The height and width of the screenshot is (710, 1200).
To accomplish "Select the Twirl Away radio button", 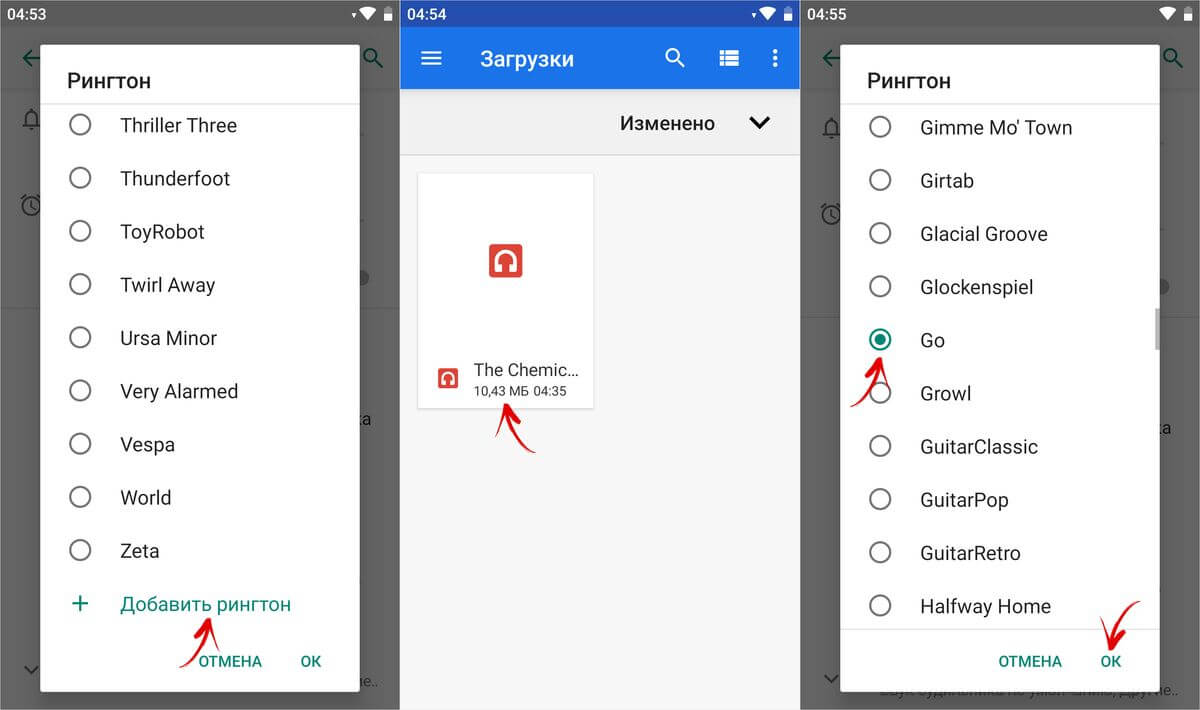I will 80,284.
